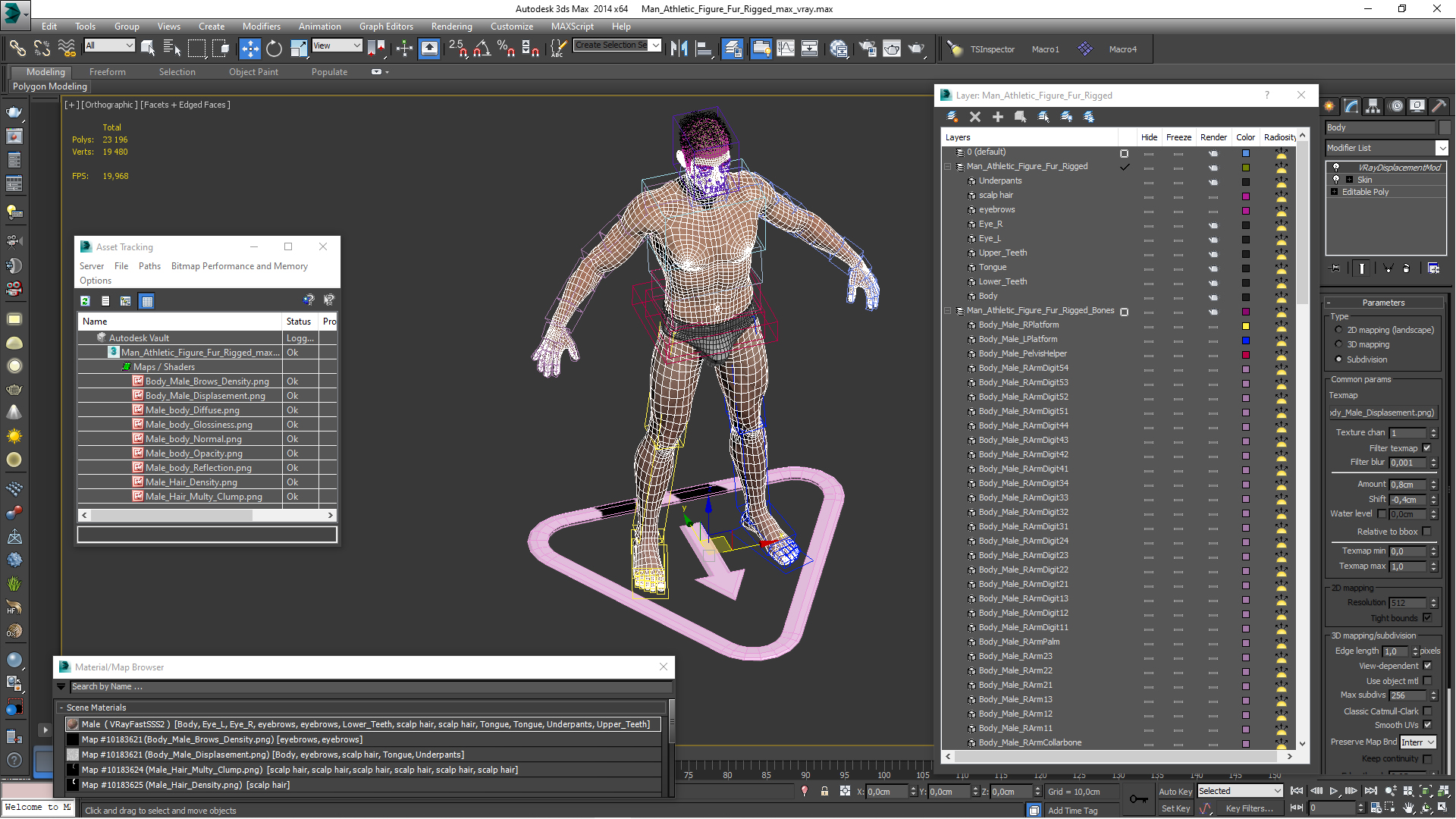Viewport: 1456px width, 819px height.
Task: Open the Utilities command panel tab
Action: (1439, 106)
